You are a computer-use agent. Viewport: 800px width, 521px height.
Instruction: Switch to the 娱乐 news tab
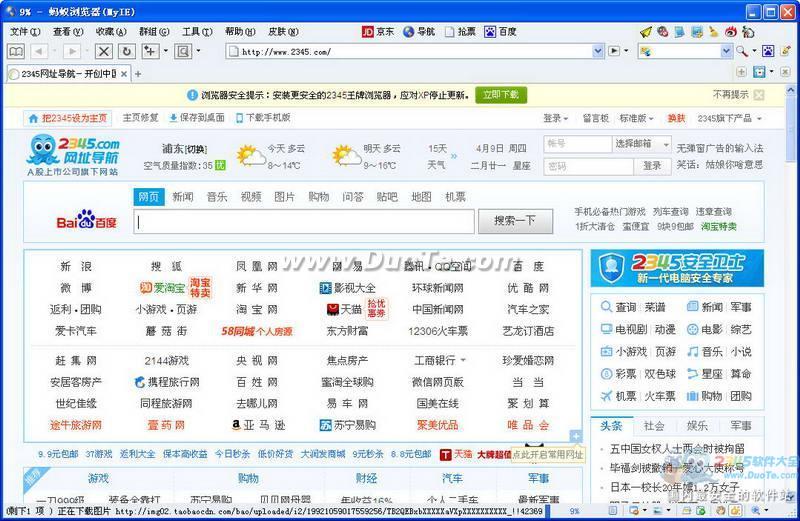(x=697, y=426)
